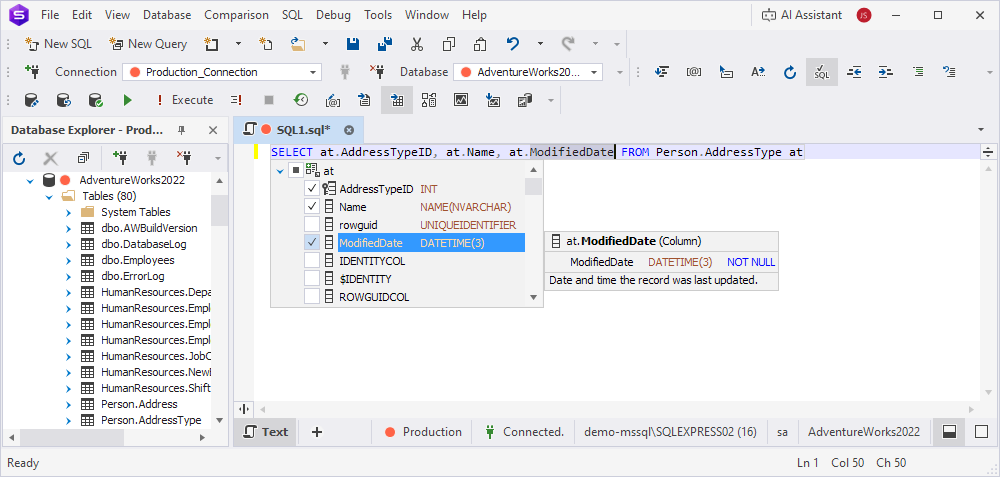Viewport: 1000px width, 477px height.
Task: Toggle the AddressTypeID checkbox
Action: [x=312, y=189]
